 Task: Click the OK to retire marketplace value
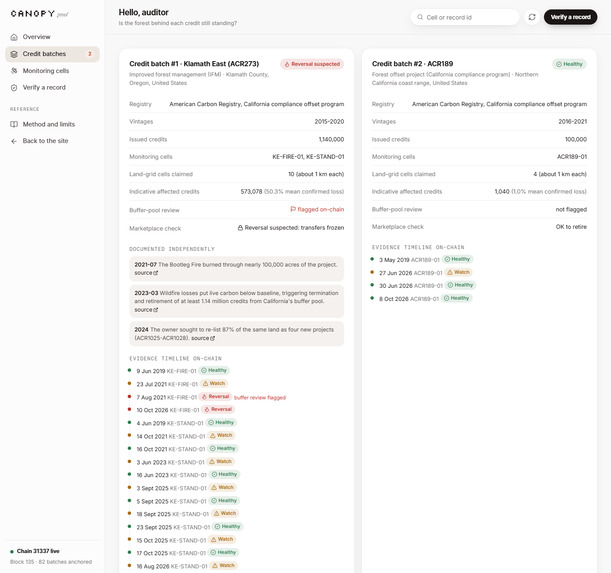(x=571, y=227)
